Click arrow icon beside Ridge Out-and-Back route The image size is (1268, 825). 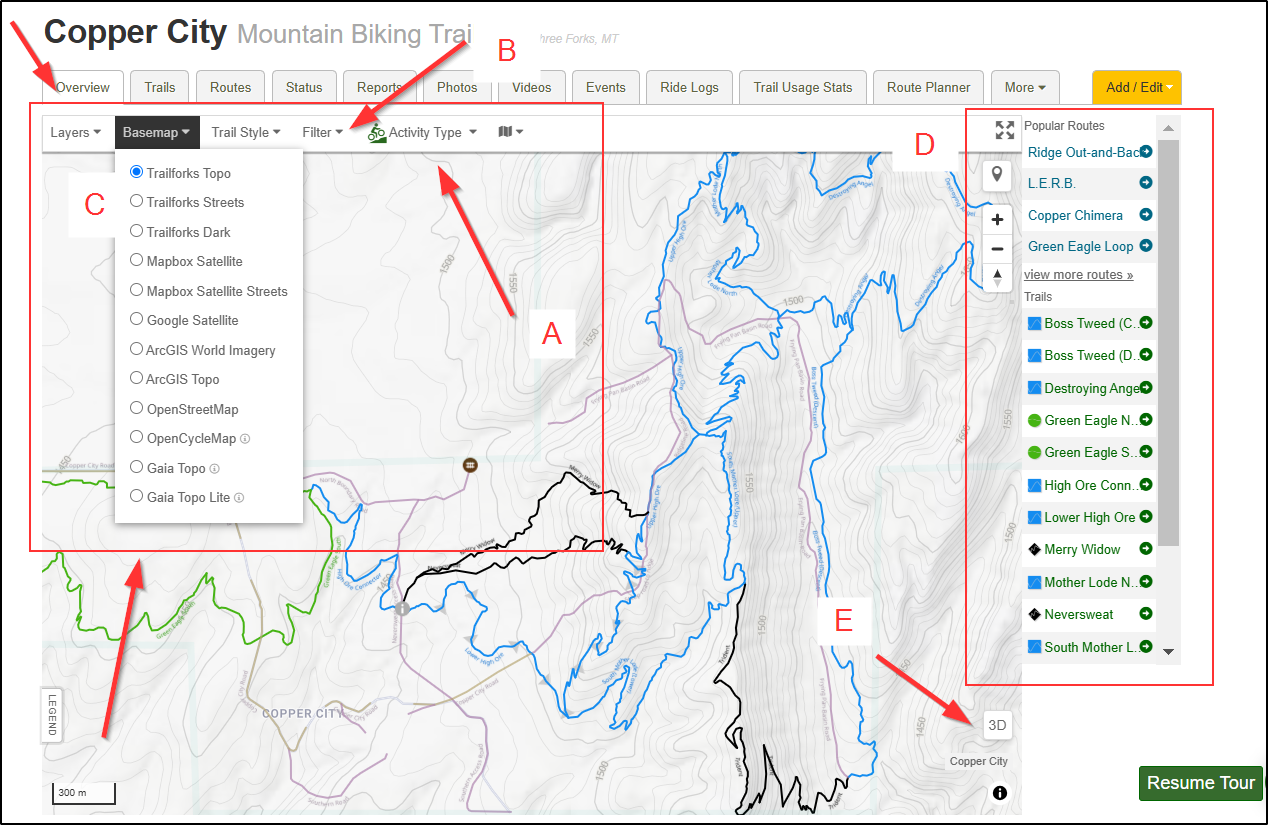[x=1146, y=152]
